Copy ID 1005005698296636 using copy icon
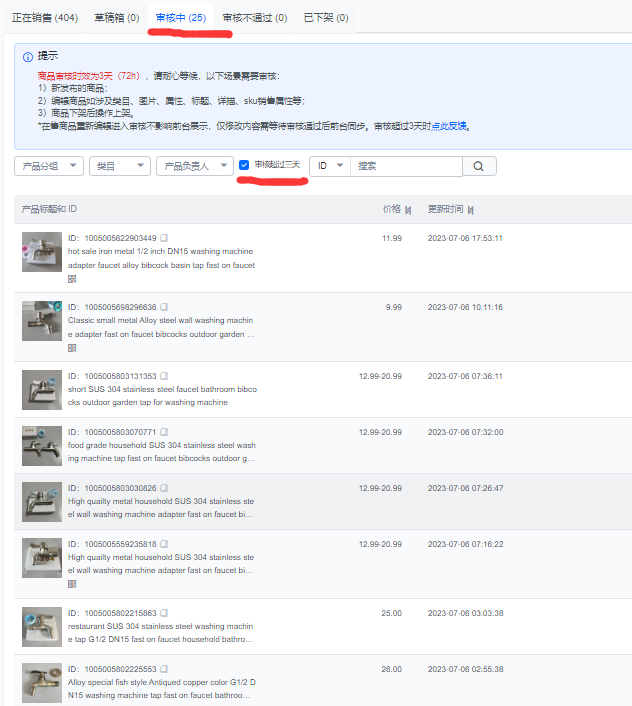This screenshot has width=632, height=706. pyautogui.click(x=164, y=307)
